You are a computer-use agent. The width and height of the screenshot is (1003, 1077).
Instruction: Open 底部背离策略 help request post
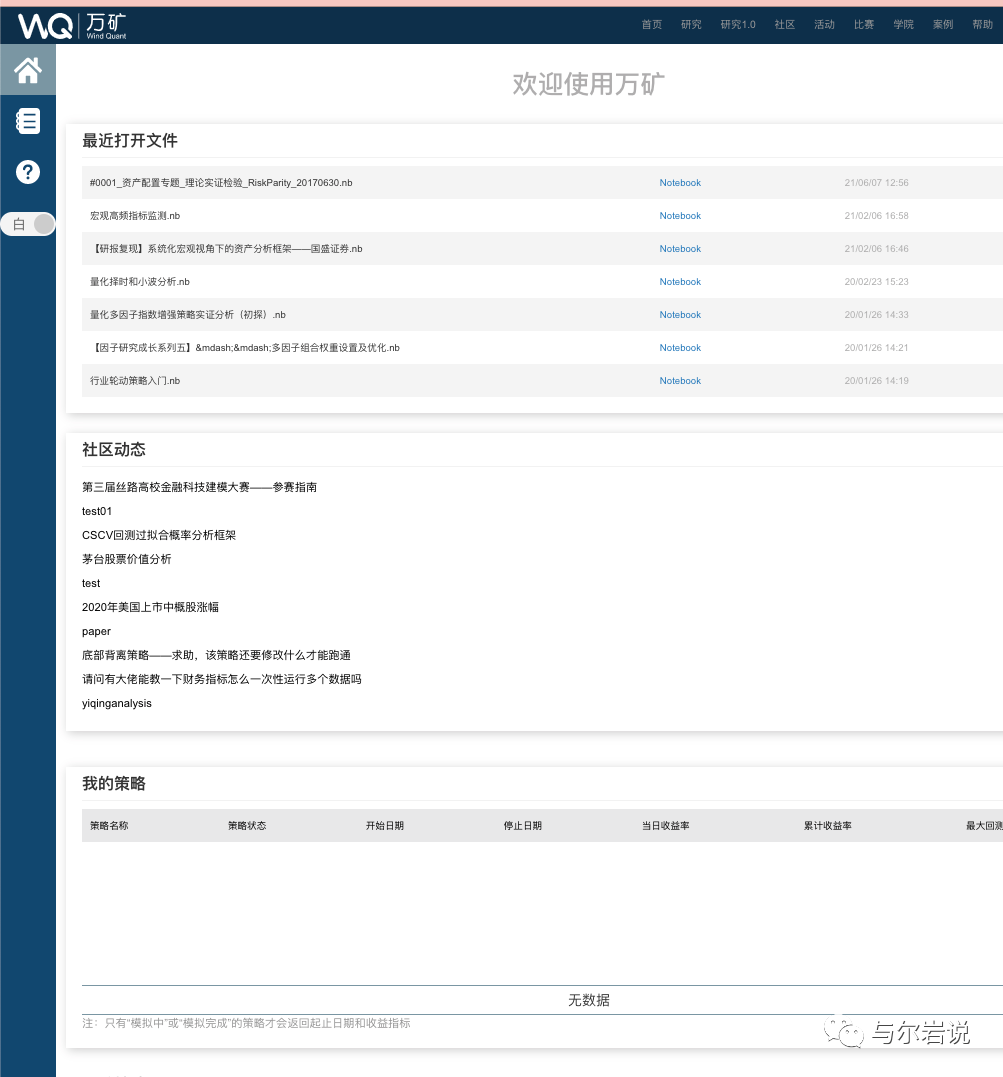point(216,655)
